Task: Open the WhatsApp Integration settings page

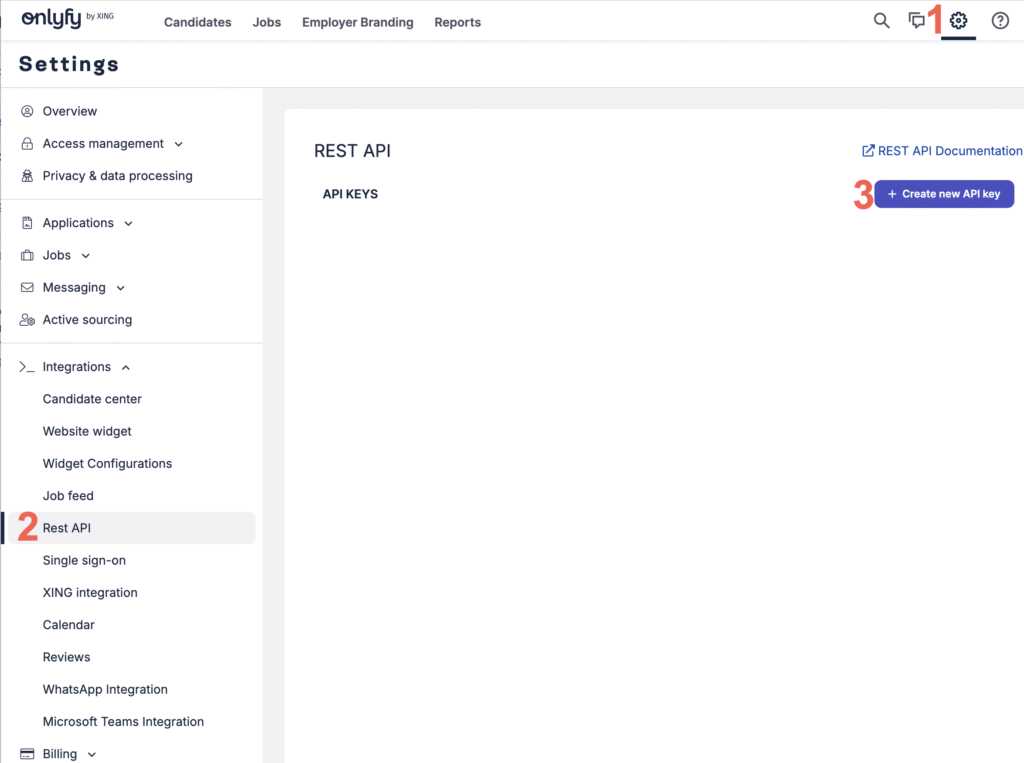Action: 105,689
